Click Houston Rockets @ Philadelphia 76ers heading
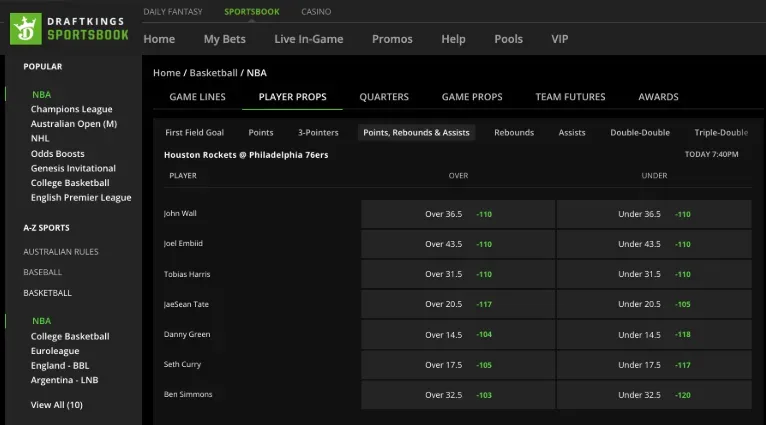Image resolution: width=766 pixels, height=425 pixels. (246, 155)
